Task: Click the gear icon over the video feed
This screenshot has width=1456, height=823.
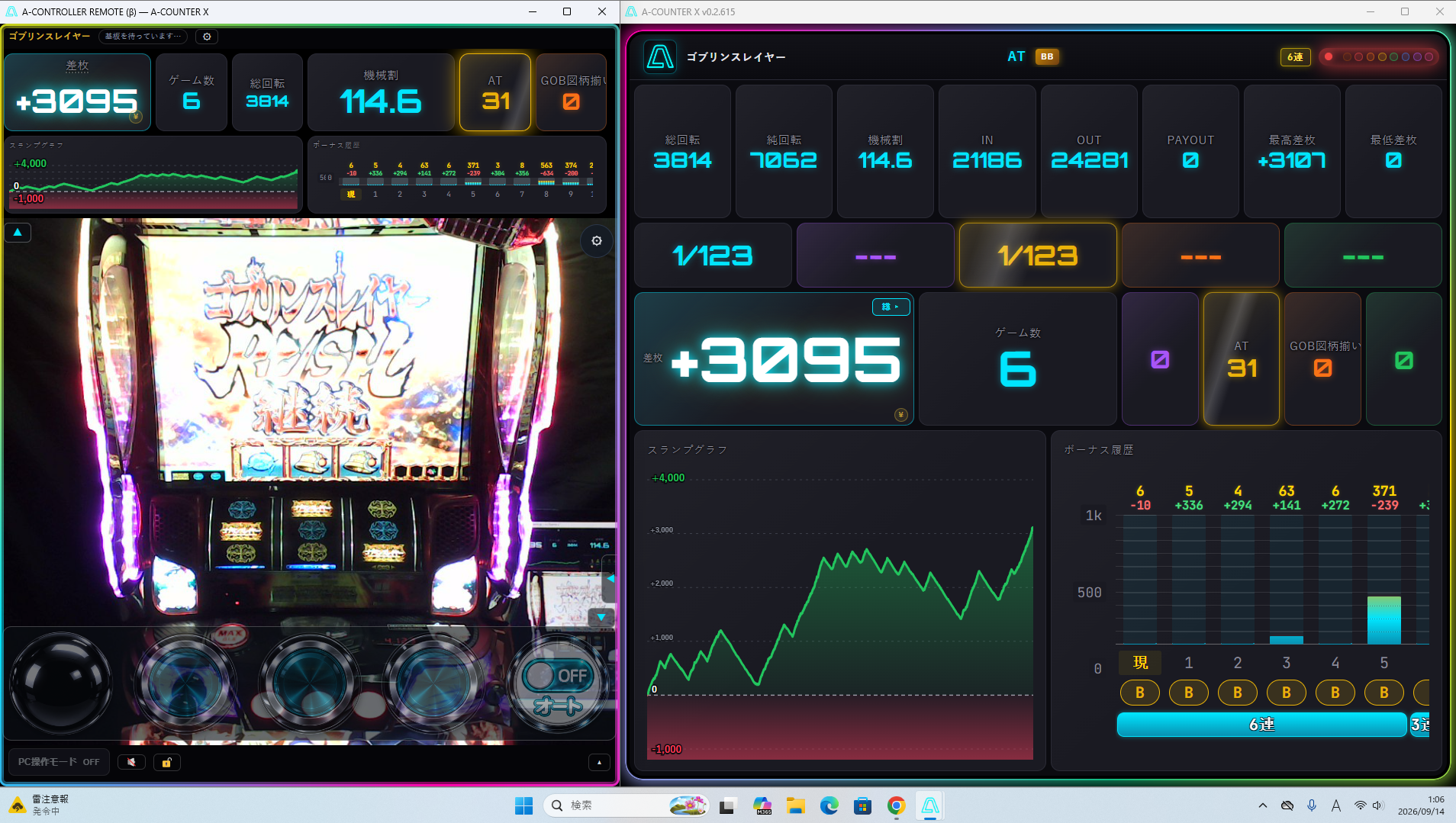Action: click(x=597, y=241)
